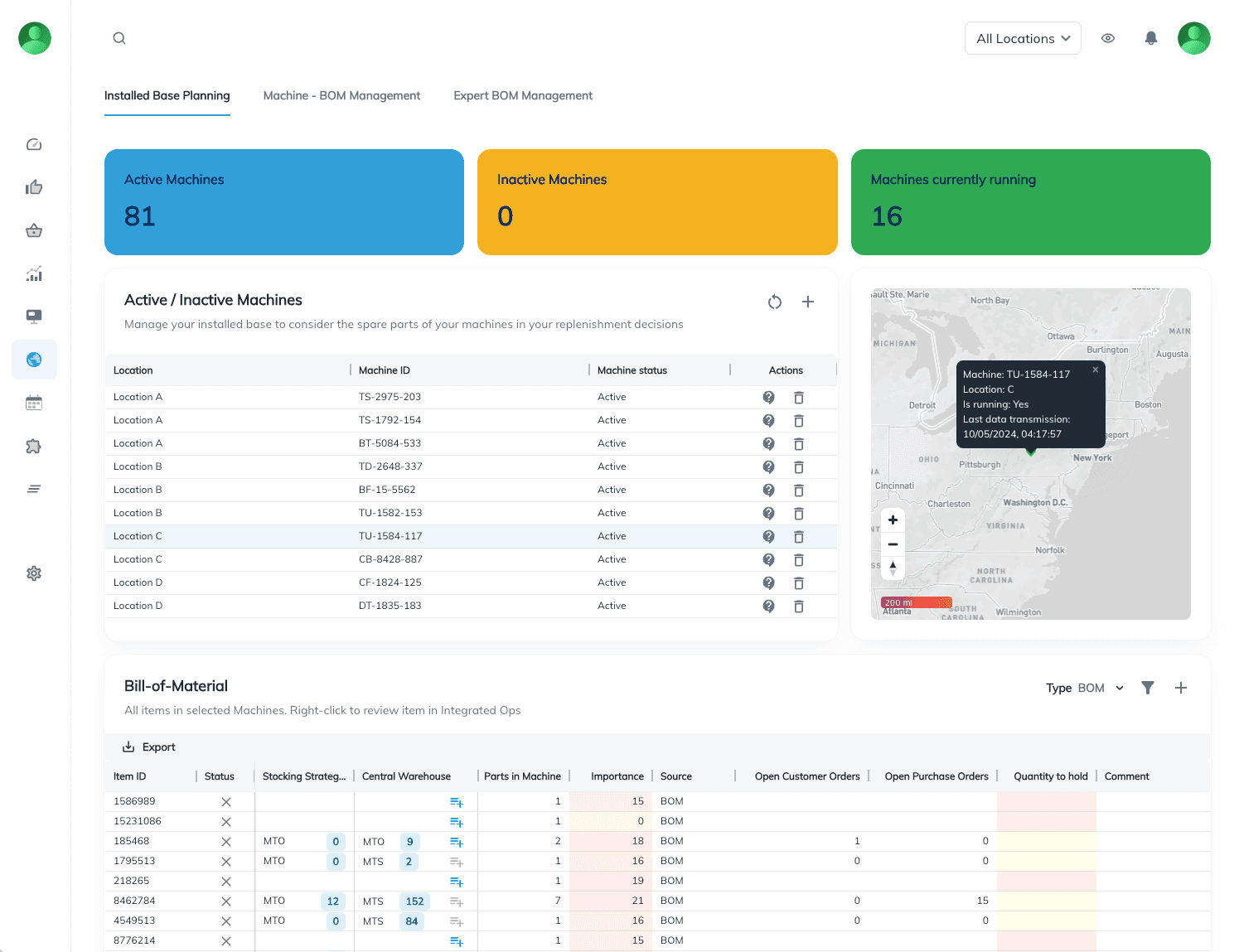Toggle status X for item 185468
Screen dimensions: 1239x952
225,842
